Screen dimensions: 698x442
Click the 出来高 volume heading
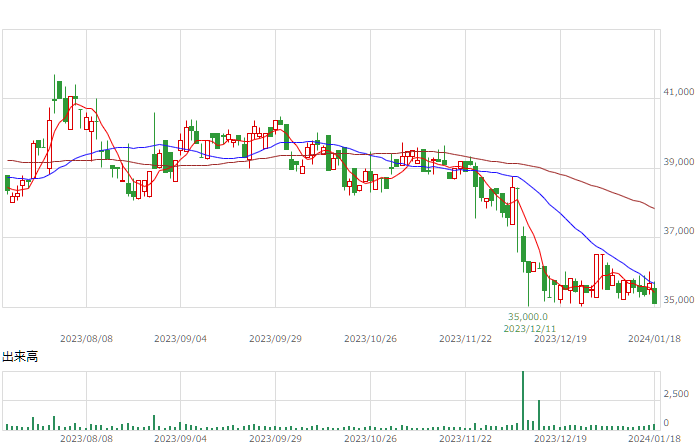tap(20, 357)
